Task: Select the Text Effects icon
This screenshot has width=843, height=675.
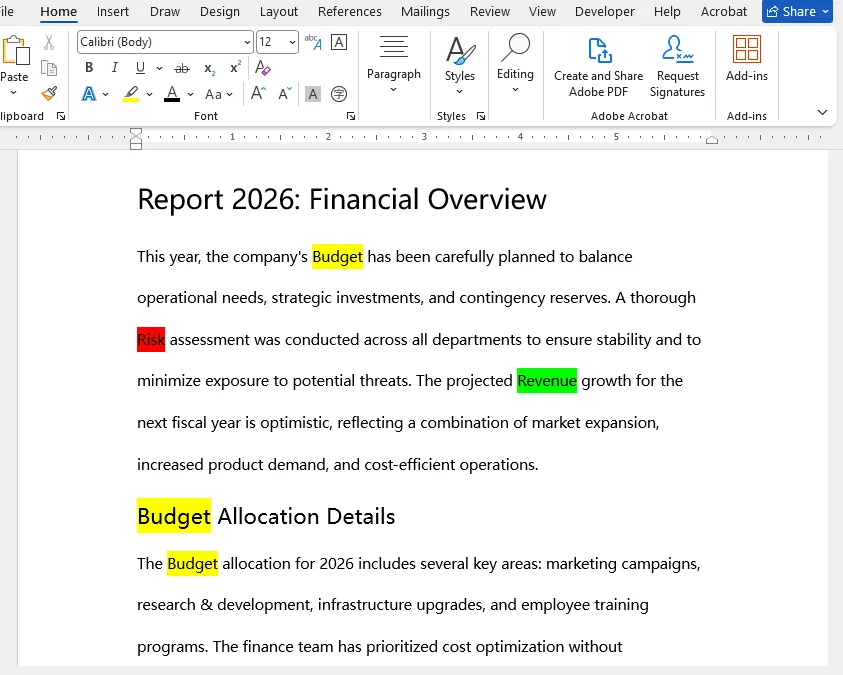Action: pyautogui.click(x=89, y=93)
